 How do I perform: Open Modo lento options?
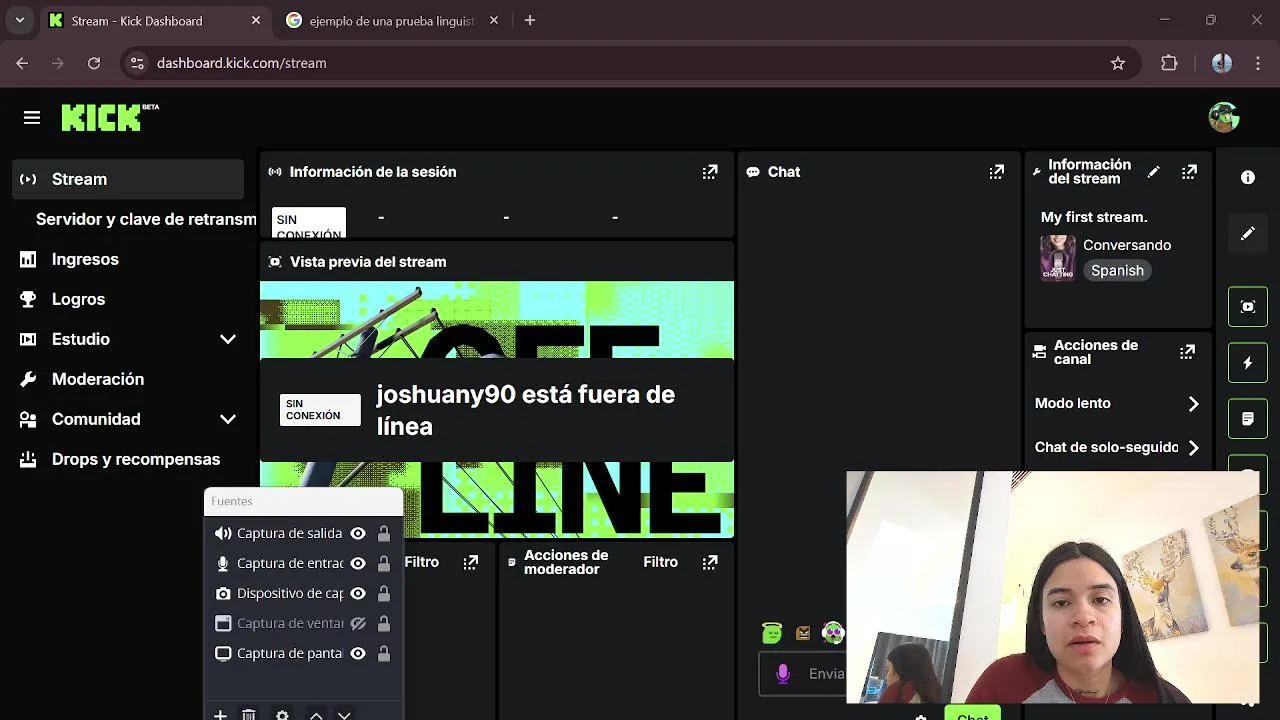click(1116, 403)
